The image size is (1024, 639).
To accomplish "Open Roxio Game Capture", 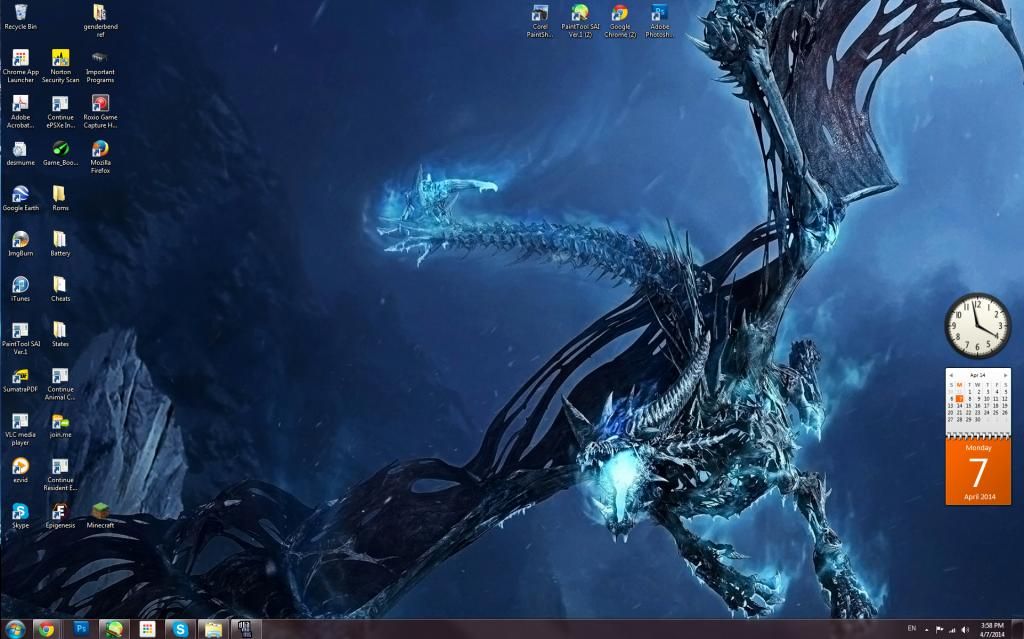I will tap(100, 103).
